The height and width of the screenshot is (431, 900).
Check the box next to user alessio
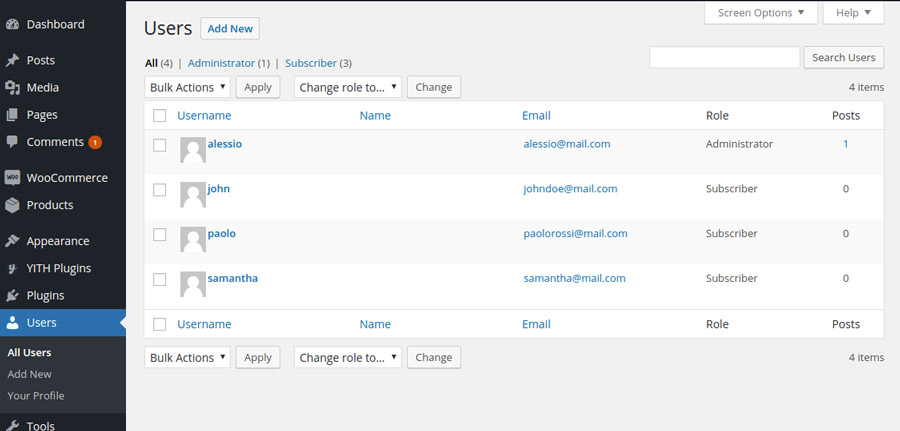pyautogui.click(x=160, y=145)
